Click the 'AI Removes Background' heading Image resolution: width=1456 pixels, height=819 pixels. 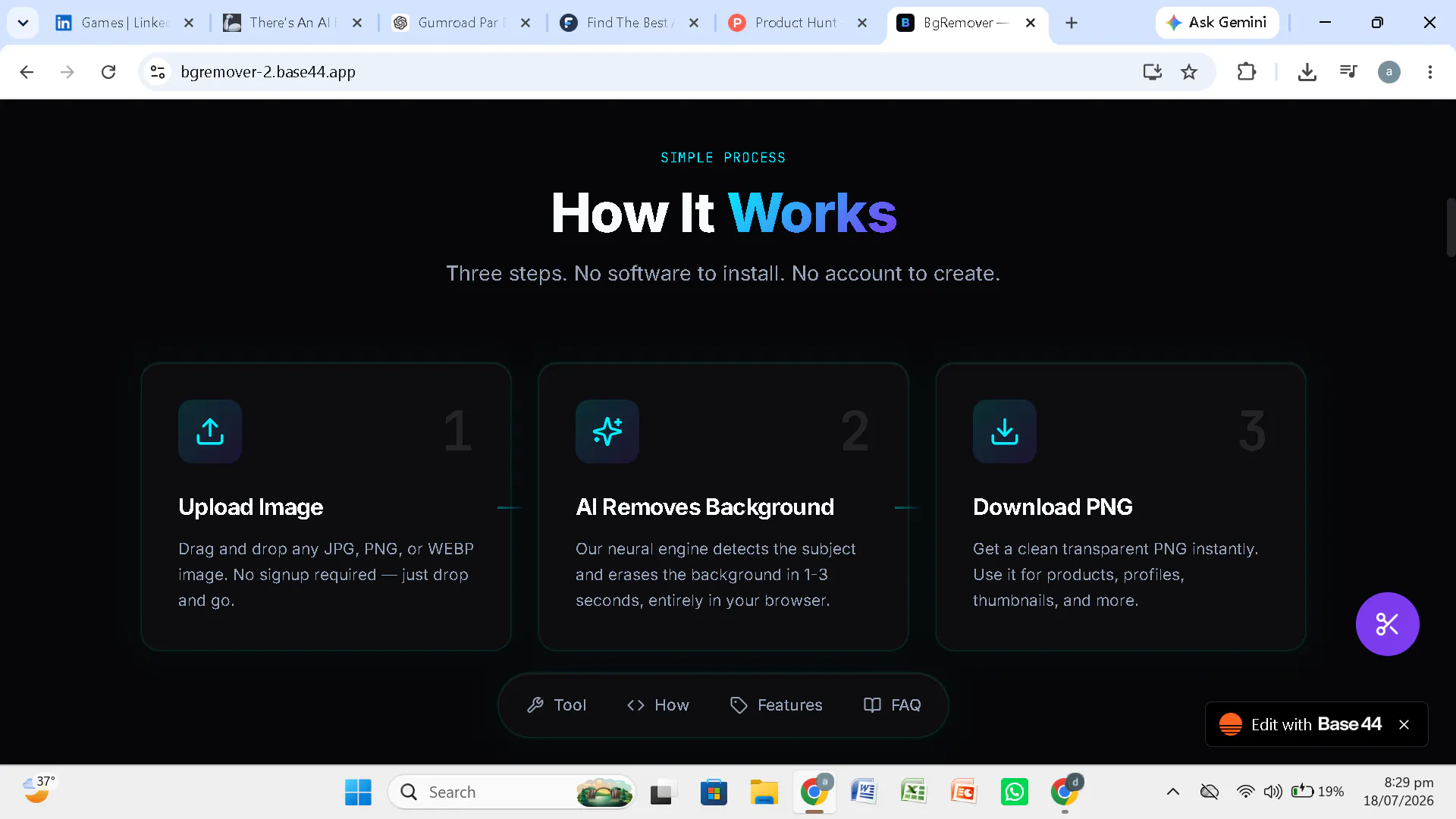(x=705, y=507)
